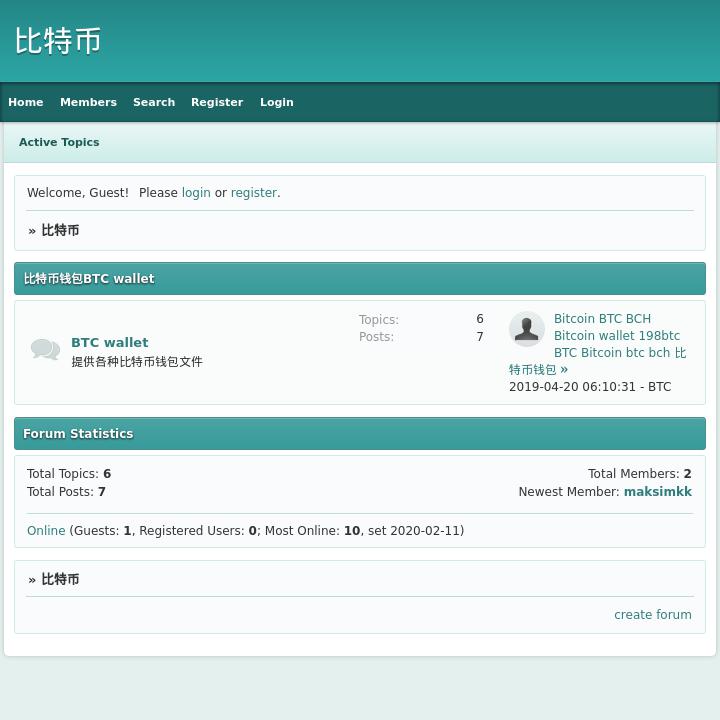Viewport: 720px width, 720px height.
Task: Open Search from the navigation bar
Action: (x=154, y=102)
